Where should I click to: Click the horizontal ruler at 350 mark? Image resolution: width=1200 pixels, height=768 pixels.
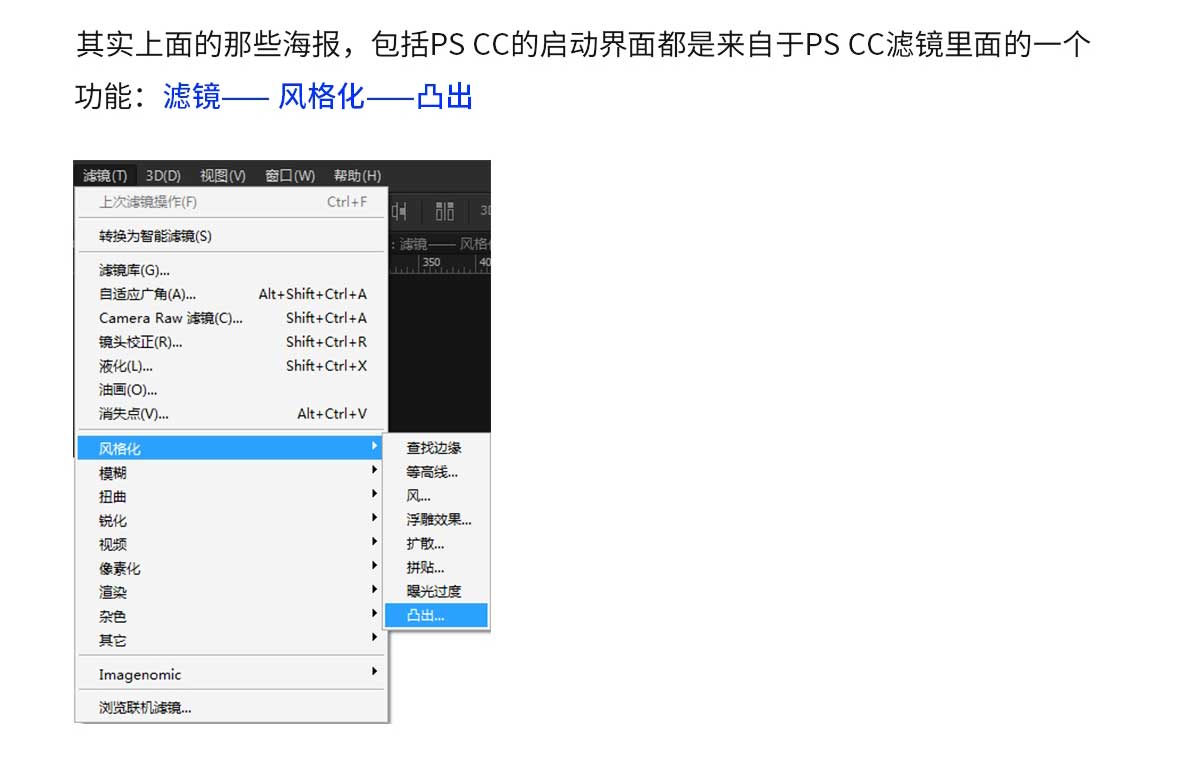pyautogui.click(x=430, y=263)
